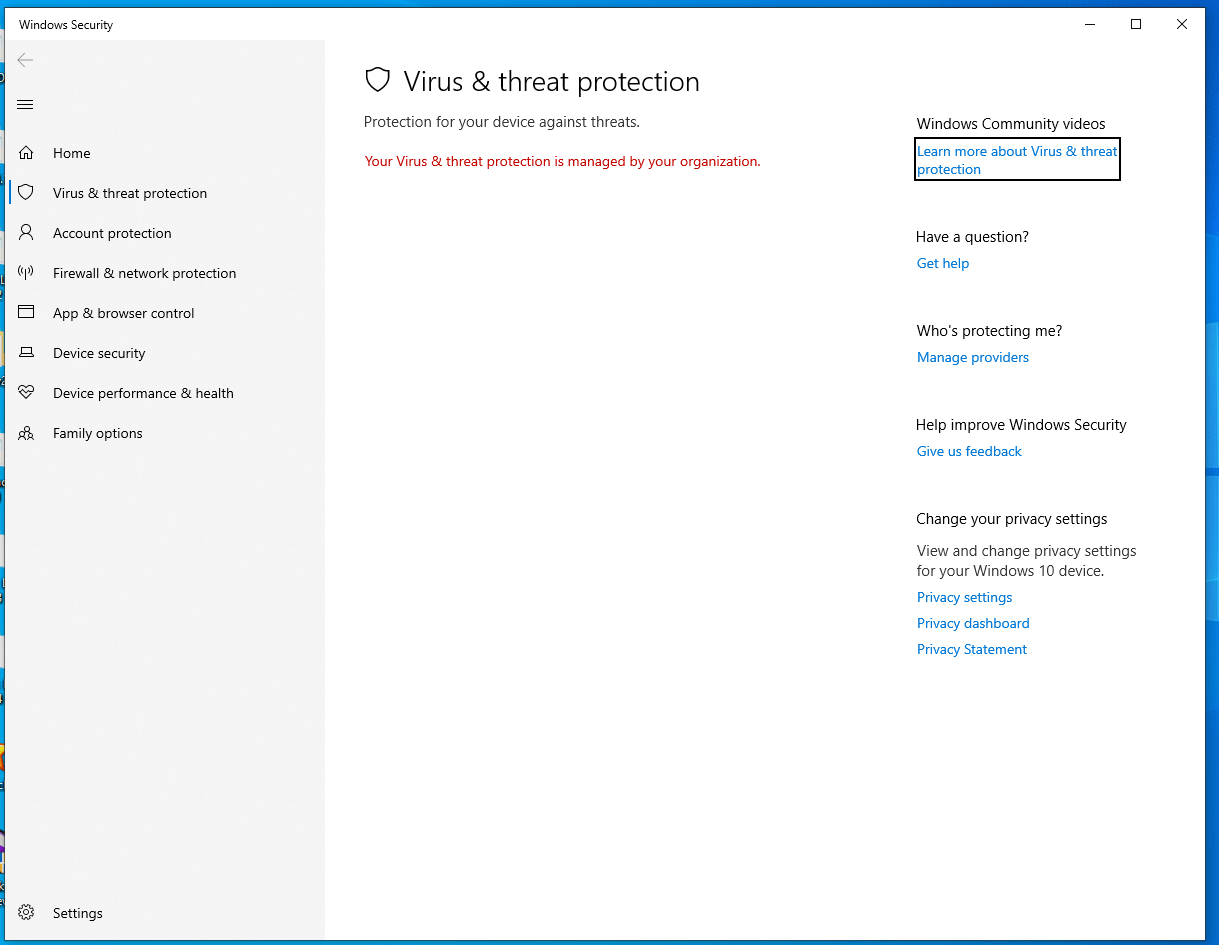Click the Device health heart icon
The height and width of the screenshot is (945, 1219).
26,393
